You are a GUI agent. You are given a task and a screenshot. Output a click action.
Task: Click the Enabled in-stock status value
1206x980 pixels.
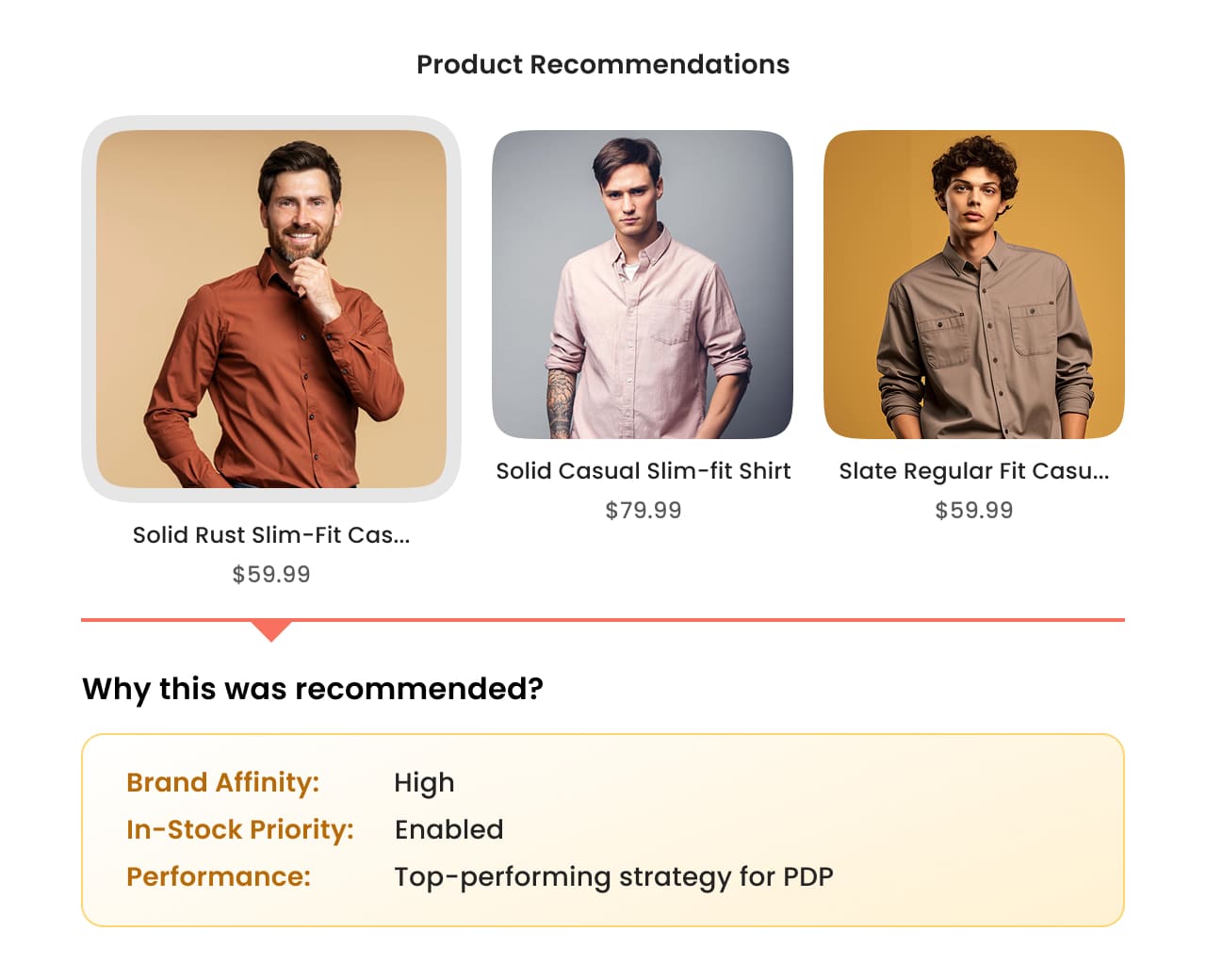point(448,830)
